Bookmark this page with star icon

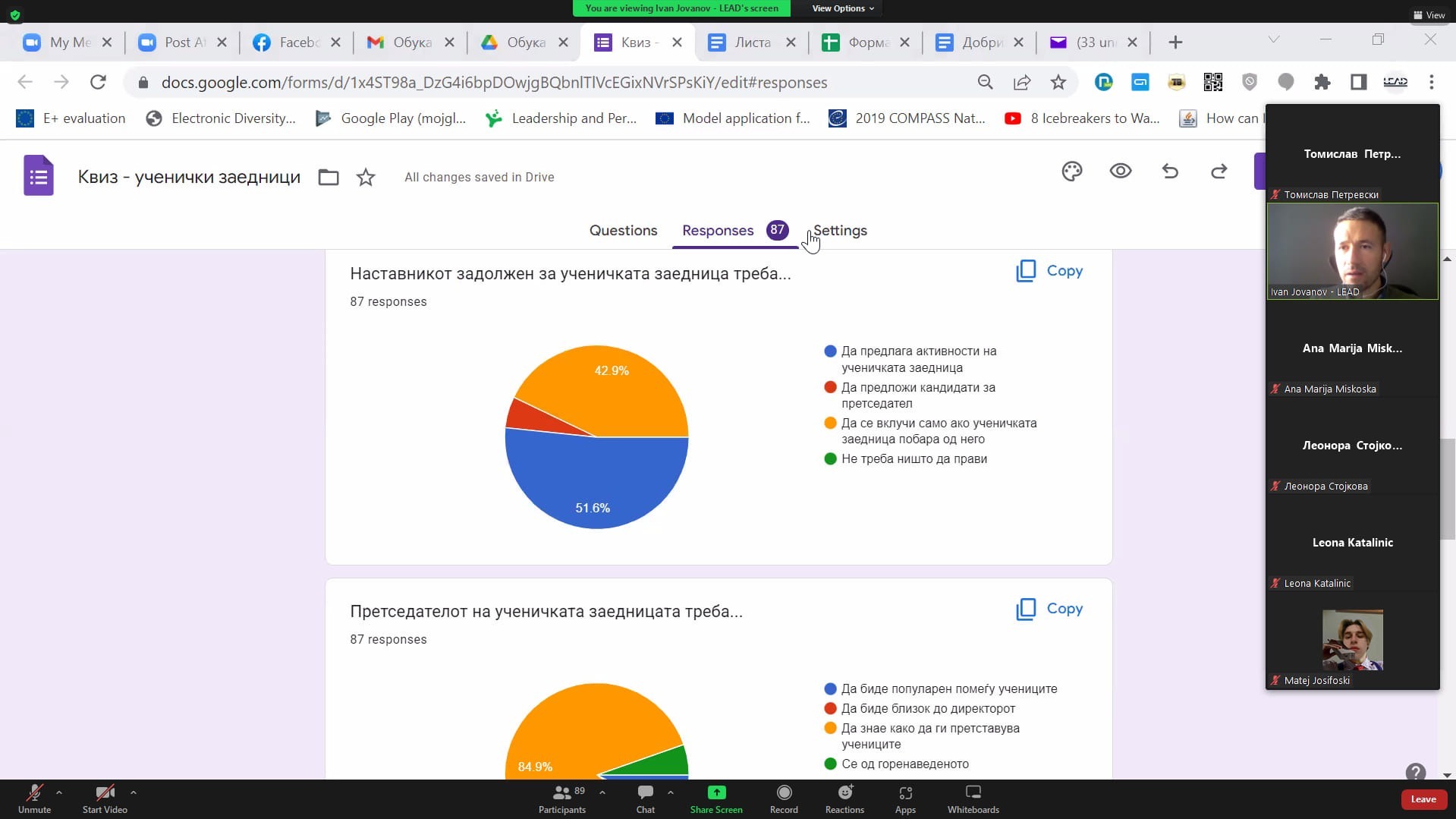tap(1058, 82)
